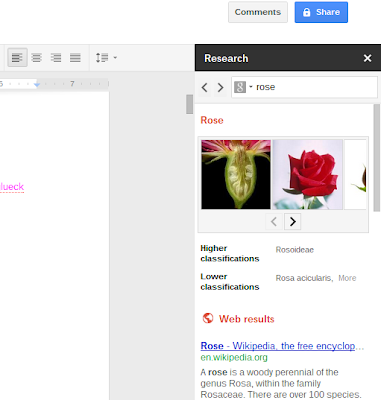The width and height of the screenshot is (381, 400).
Task: Click the blue Share button
Action: point(321,12)
